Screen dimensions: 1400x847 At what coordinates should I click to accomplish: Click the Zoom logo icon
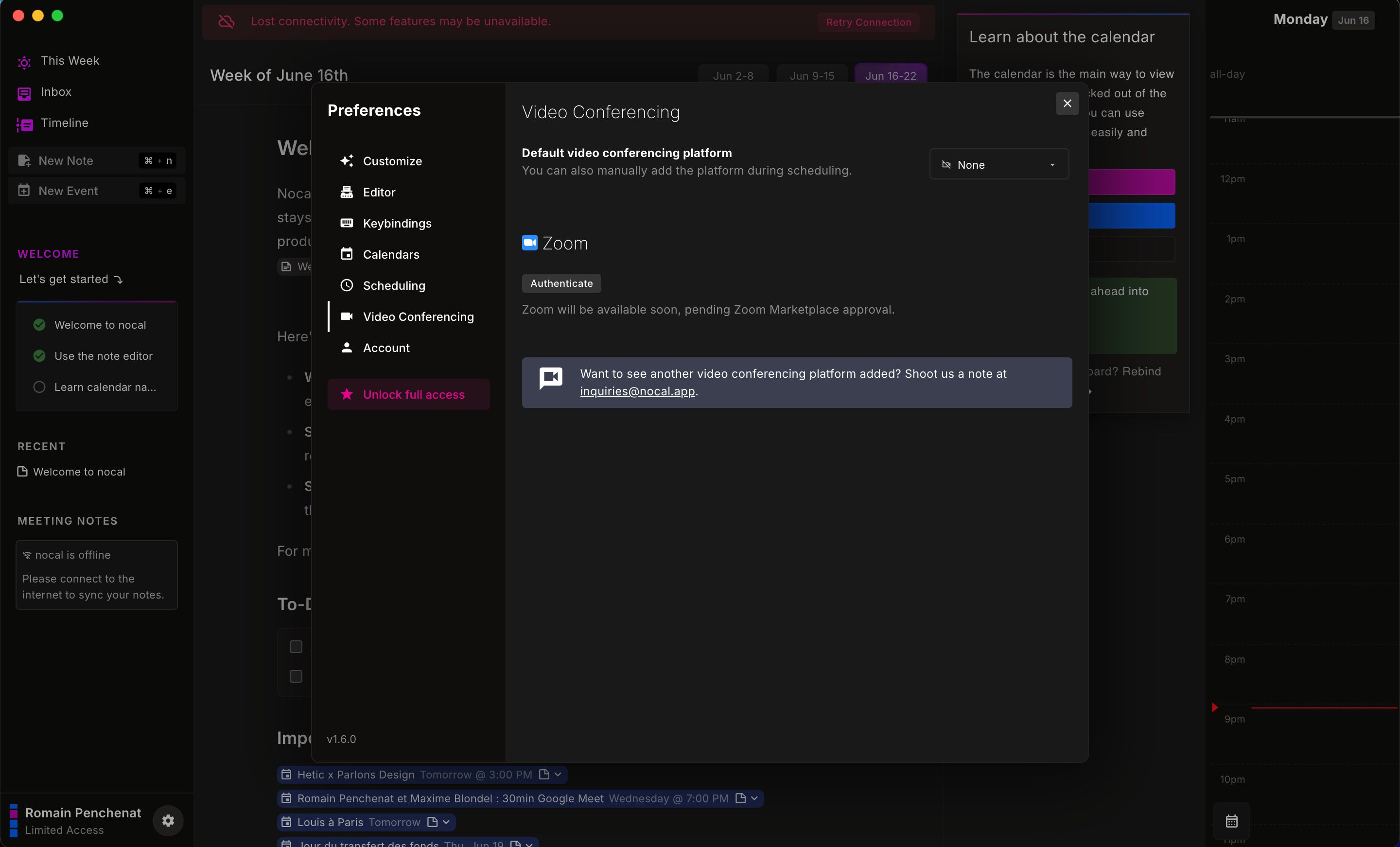pyautogui.click(x=529, y=243)
